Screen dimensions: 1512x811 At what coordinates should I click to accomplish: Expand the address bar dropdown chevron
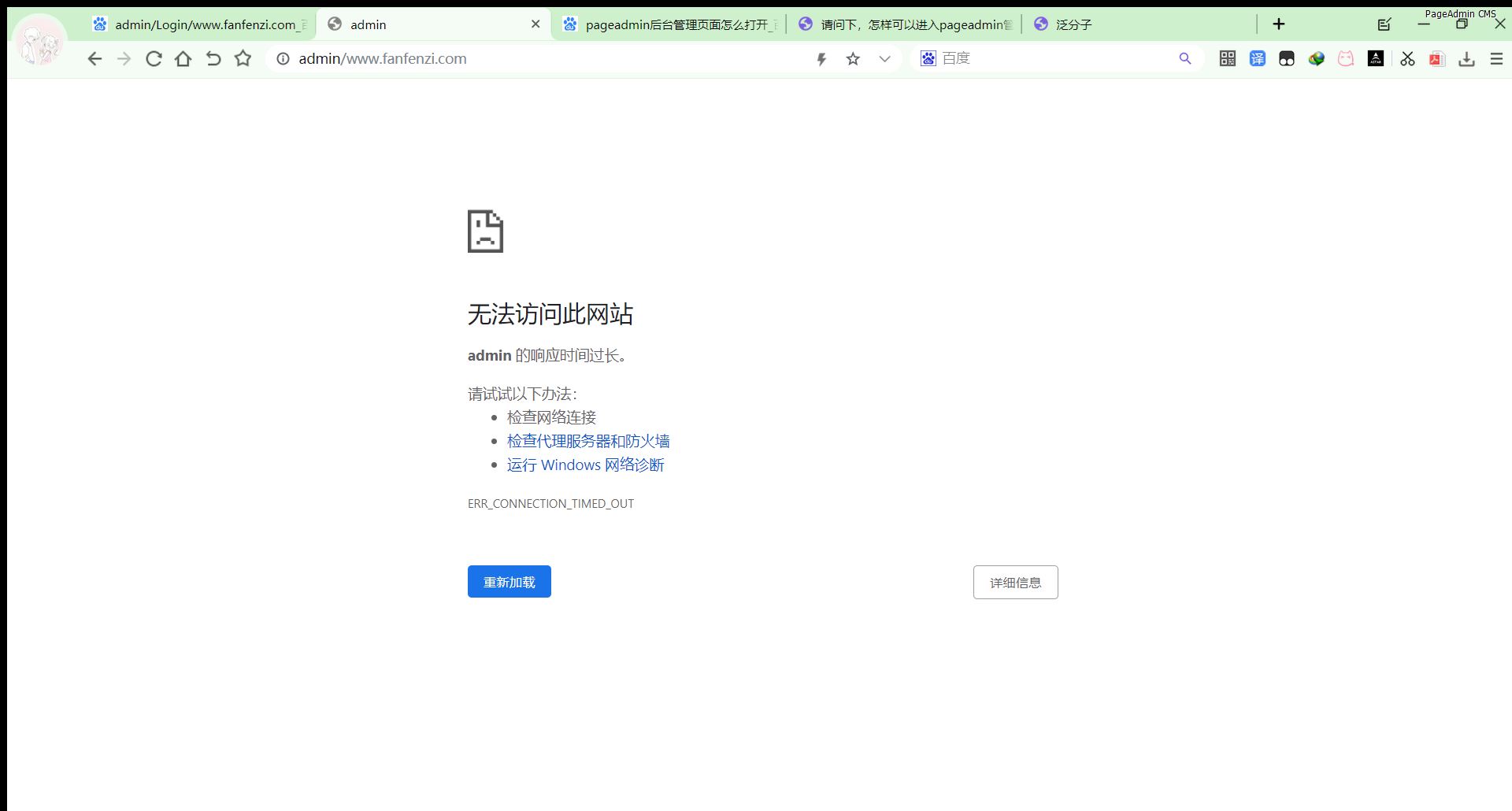pos(884,59)
